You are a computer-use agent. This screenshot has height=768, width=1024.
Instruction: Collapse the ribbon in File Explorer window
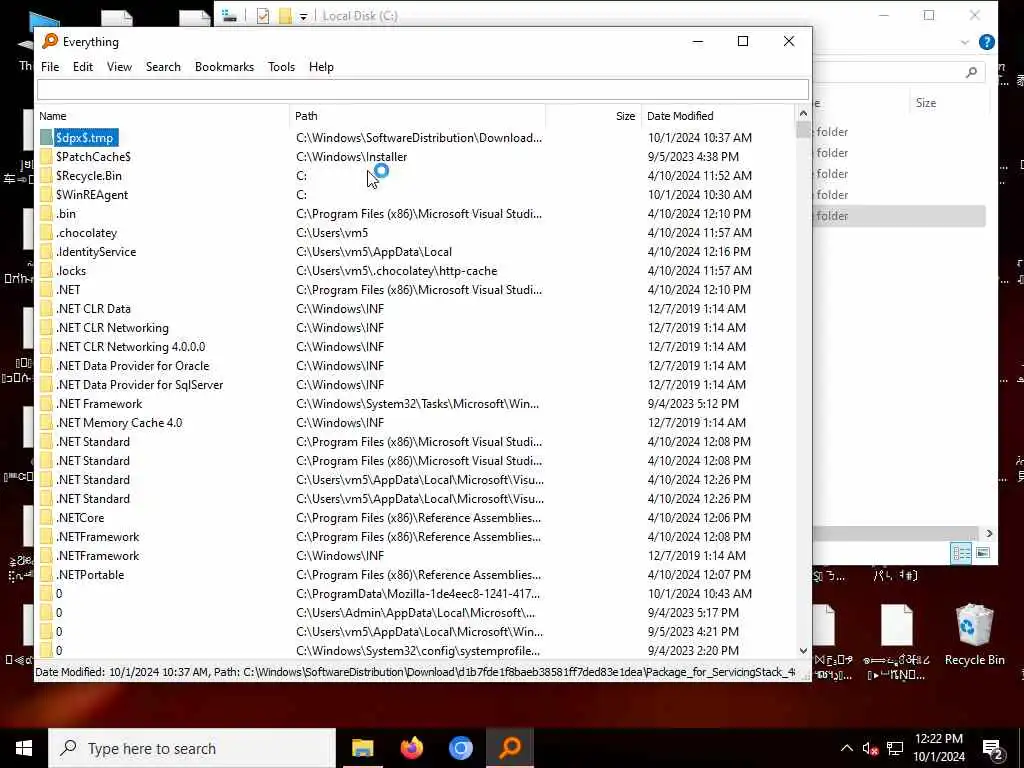click(965, 42)
